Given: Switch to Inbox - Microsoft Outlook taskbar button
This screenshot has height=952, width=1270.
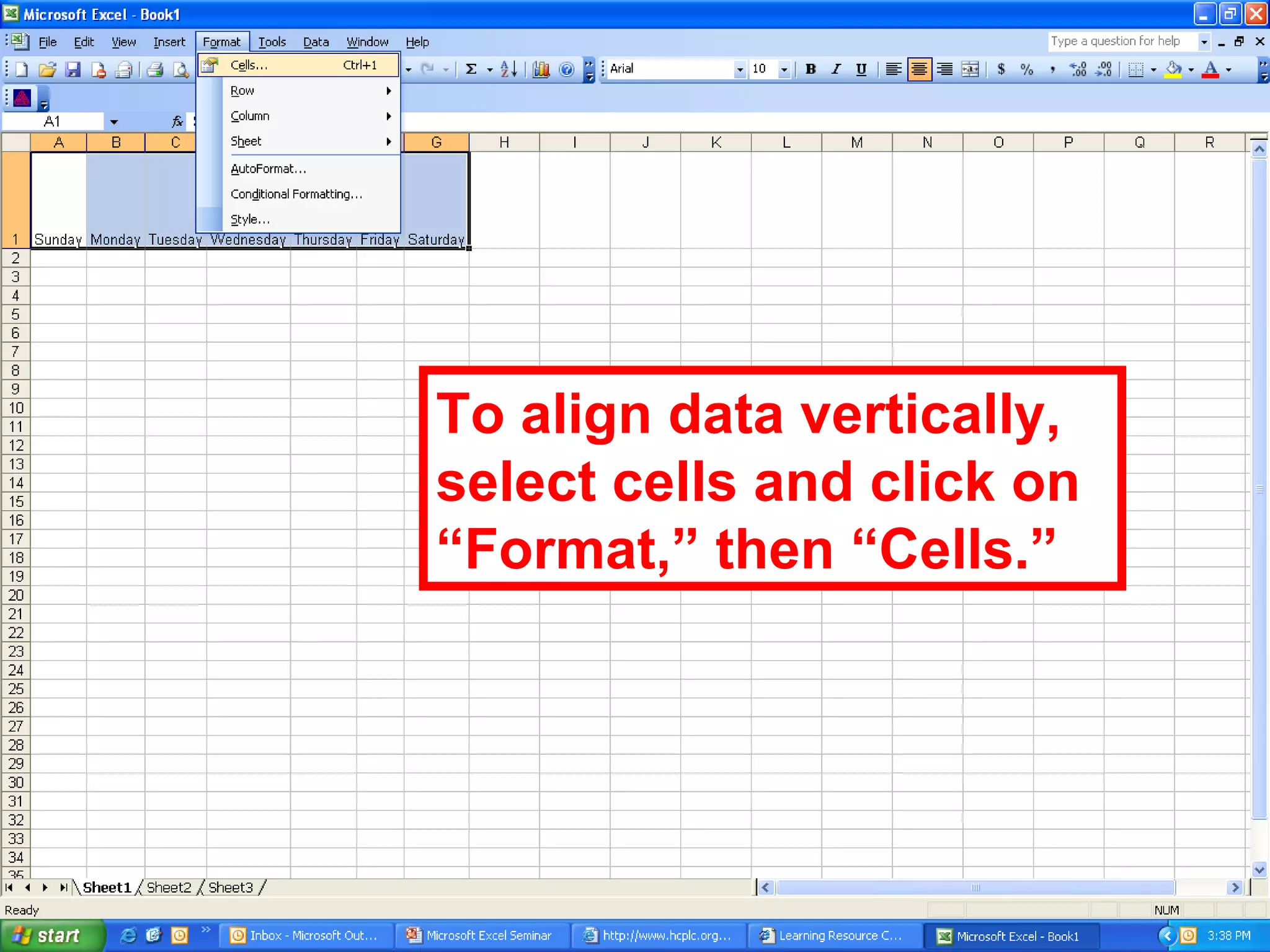Looking at the screenshot, I should [x=306, y=935].
